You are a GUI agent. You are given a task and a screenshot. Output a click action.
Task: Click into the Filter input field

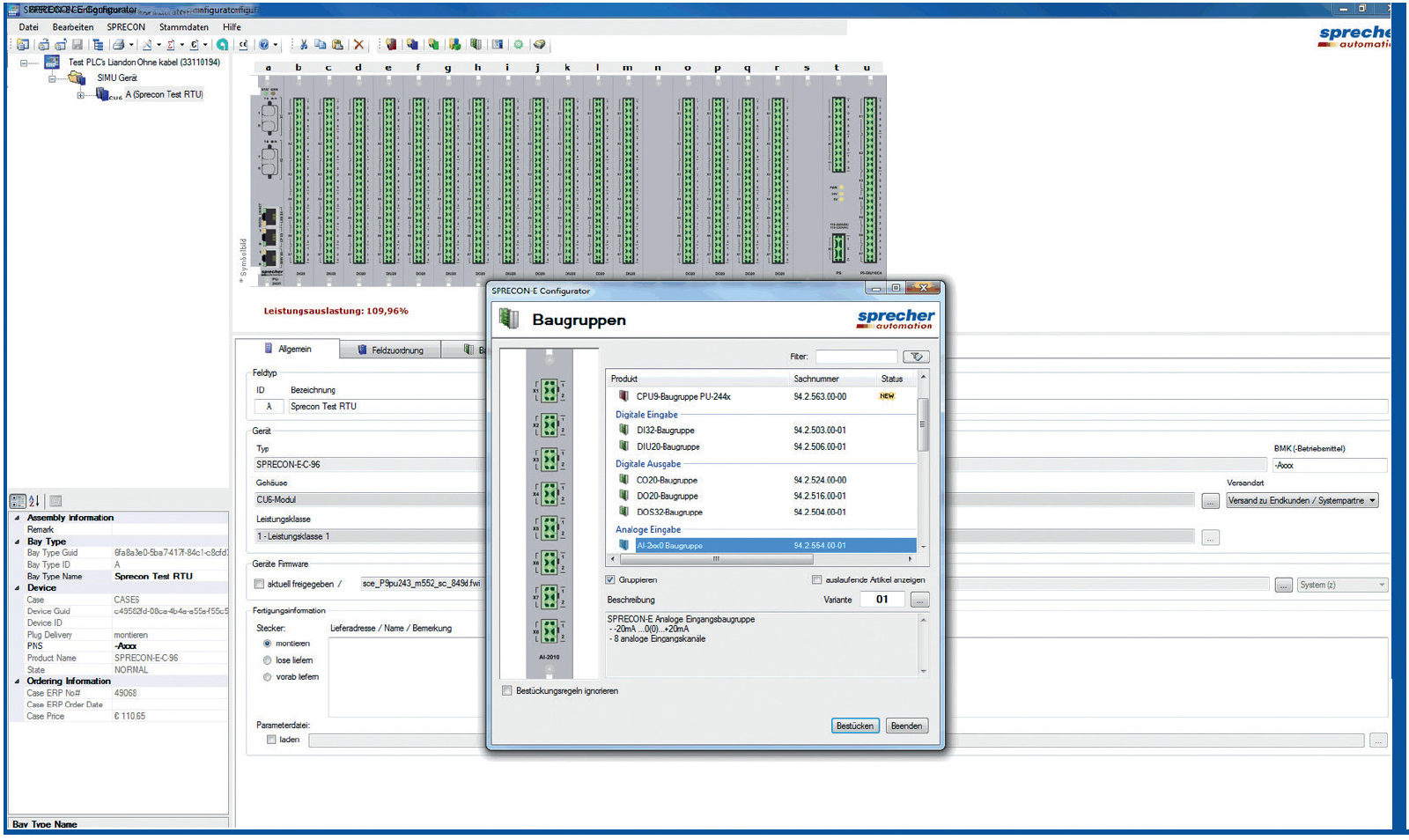(x=856, y=357)
